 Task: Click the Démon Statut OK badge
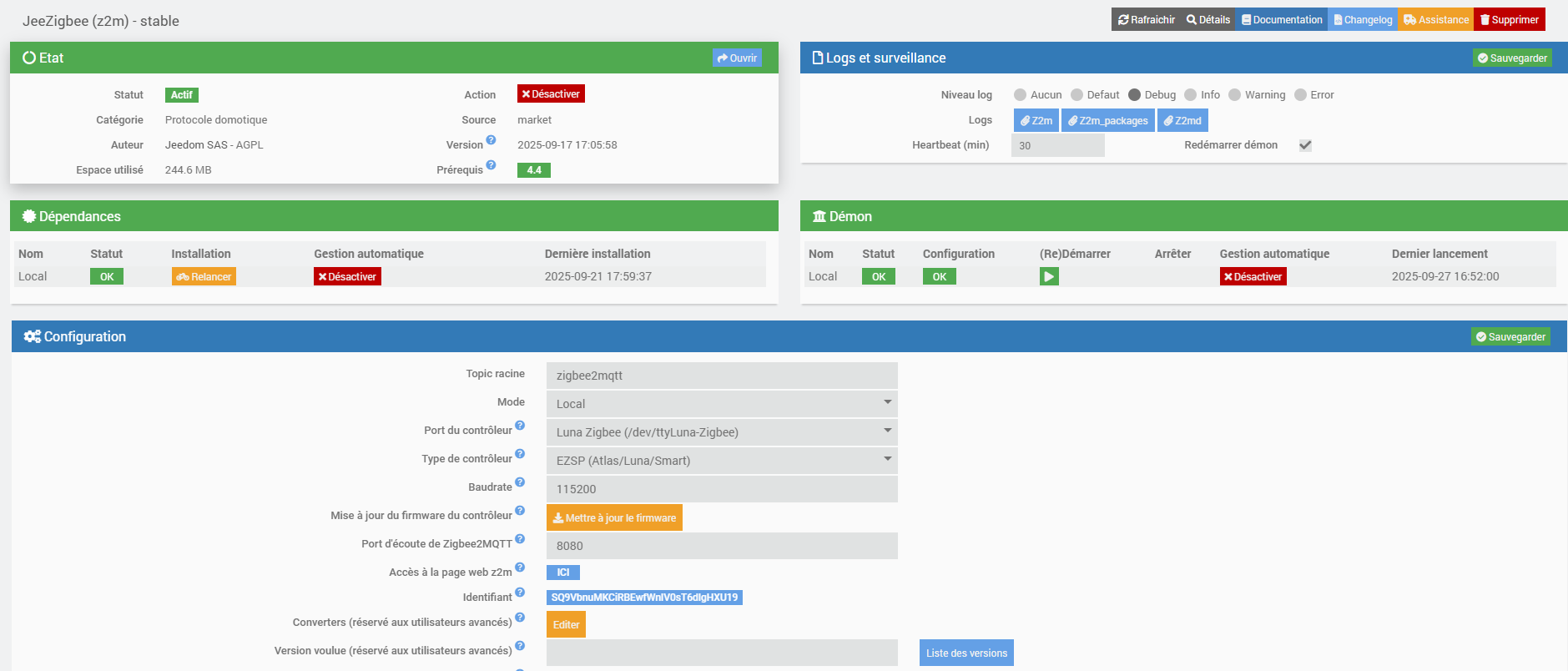pos(879,276)
